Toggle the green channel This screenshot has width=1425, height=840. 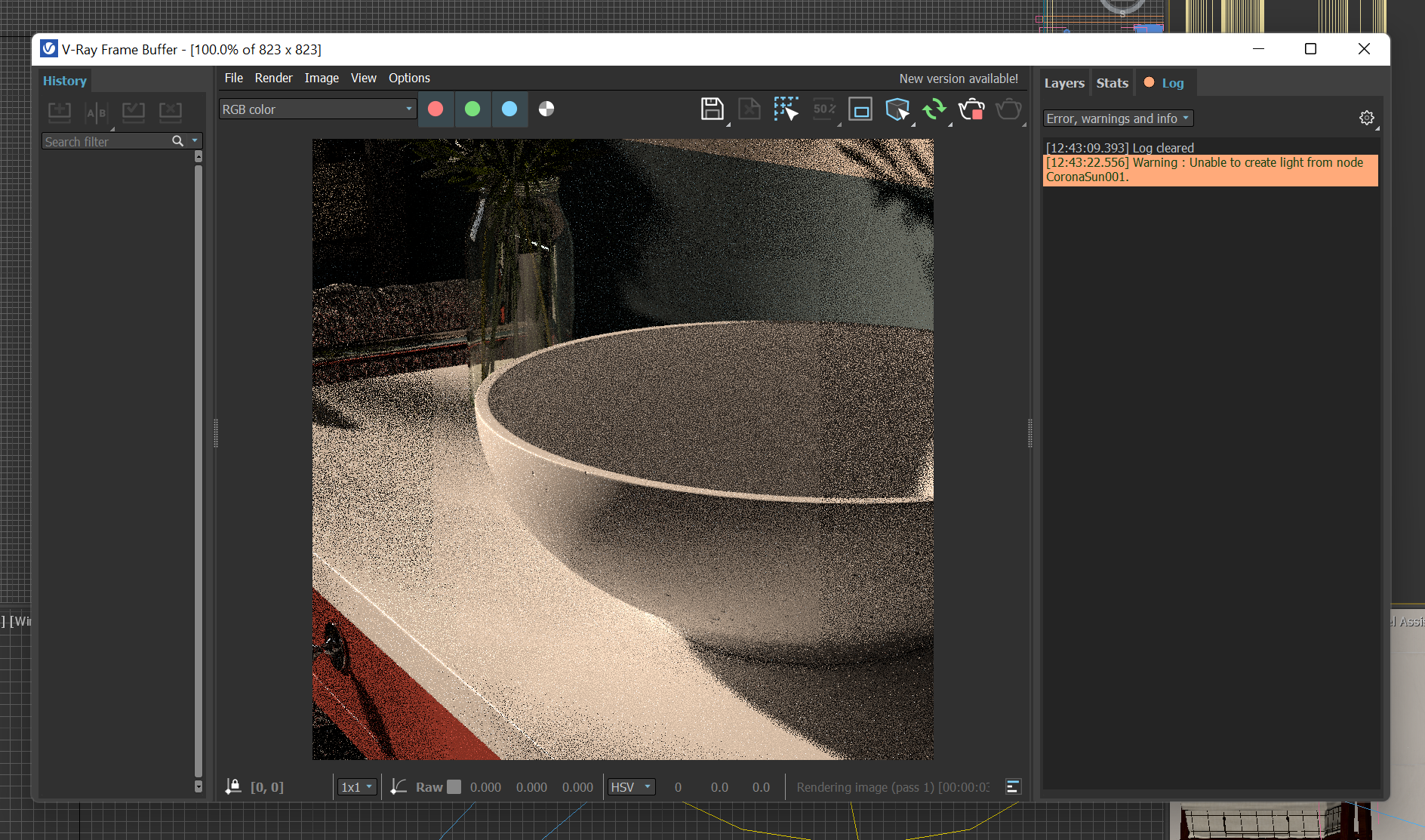(x=472, y=109)
